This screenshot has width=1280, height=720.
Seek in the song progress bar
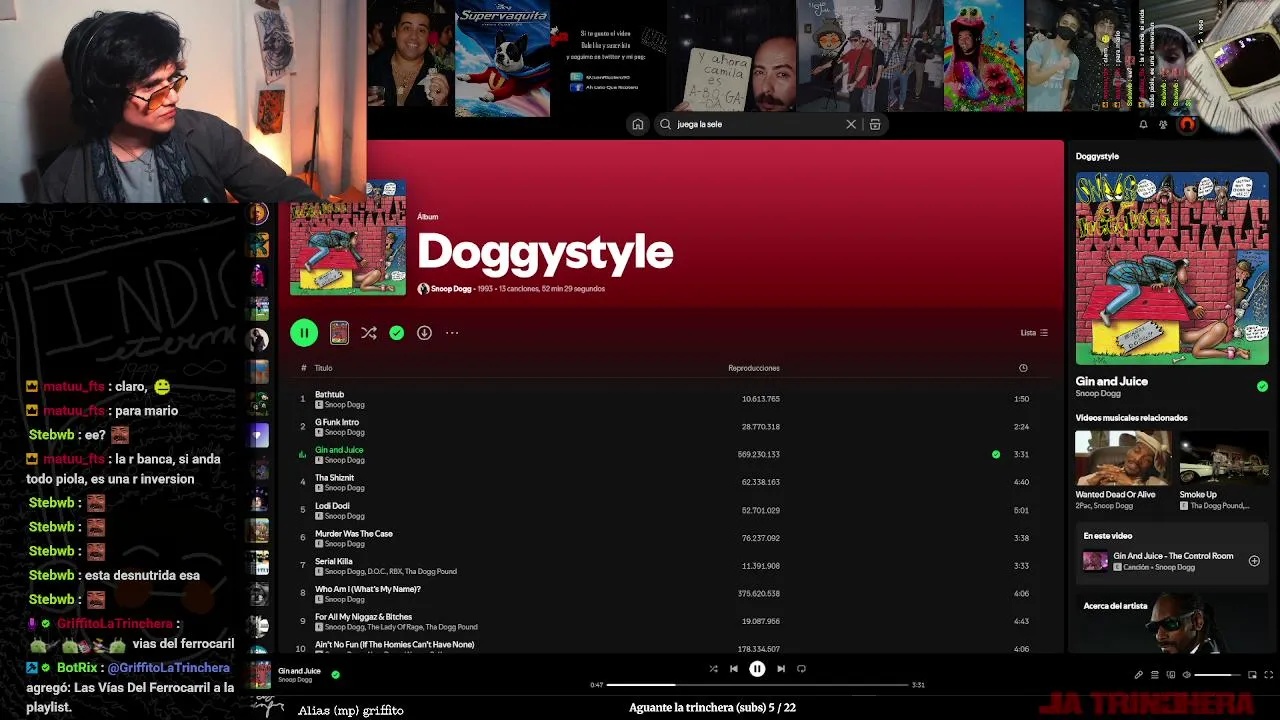[x=757, y=685]
